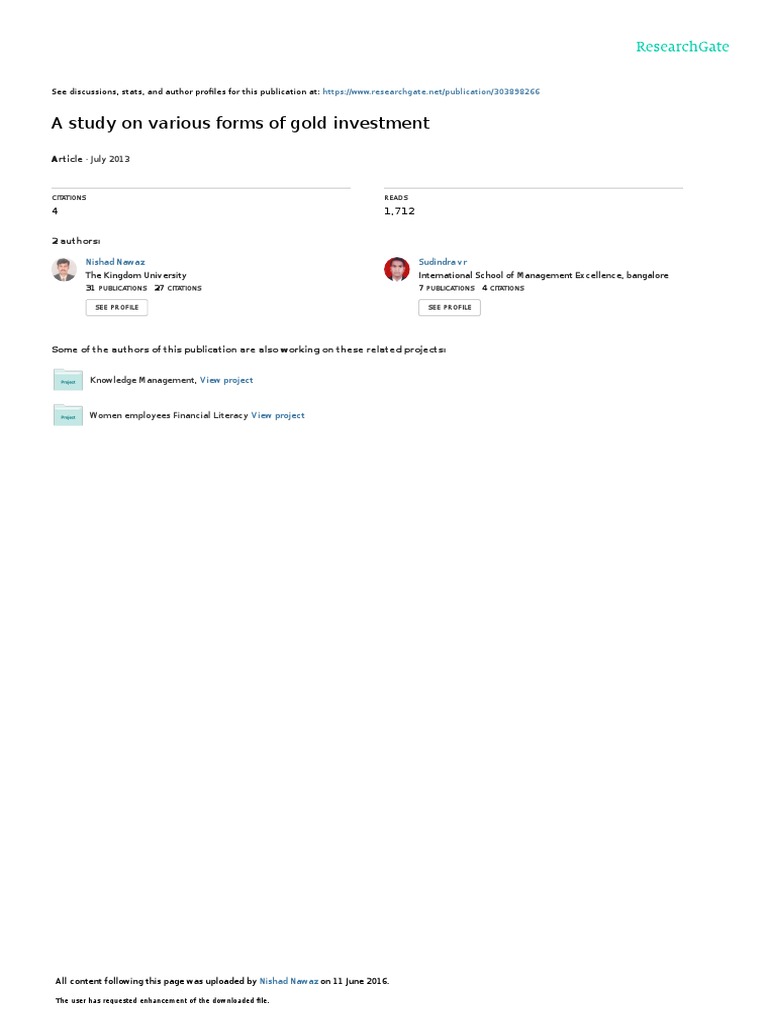Click the citations count of 4
The image size is (768, 1024).
click(x=55, y=211)
